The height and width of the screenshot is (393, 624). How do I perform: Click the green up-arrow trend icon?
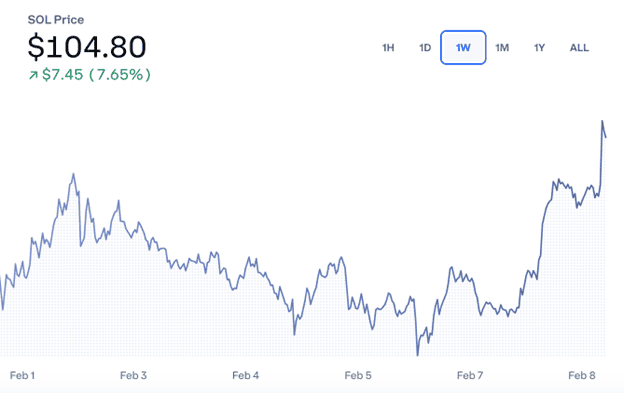pyautogui.click(x=33, y=75)
